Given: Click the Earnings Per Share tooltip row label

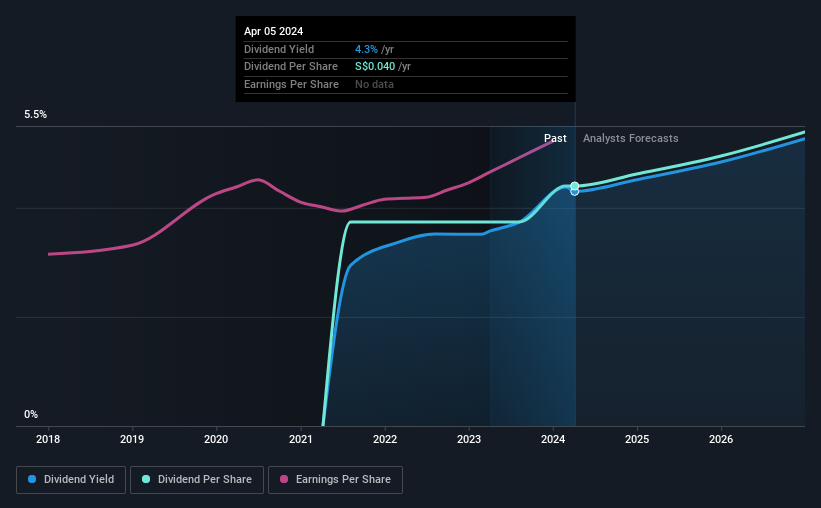Looking at the screenshot, I should click(291, 84).
